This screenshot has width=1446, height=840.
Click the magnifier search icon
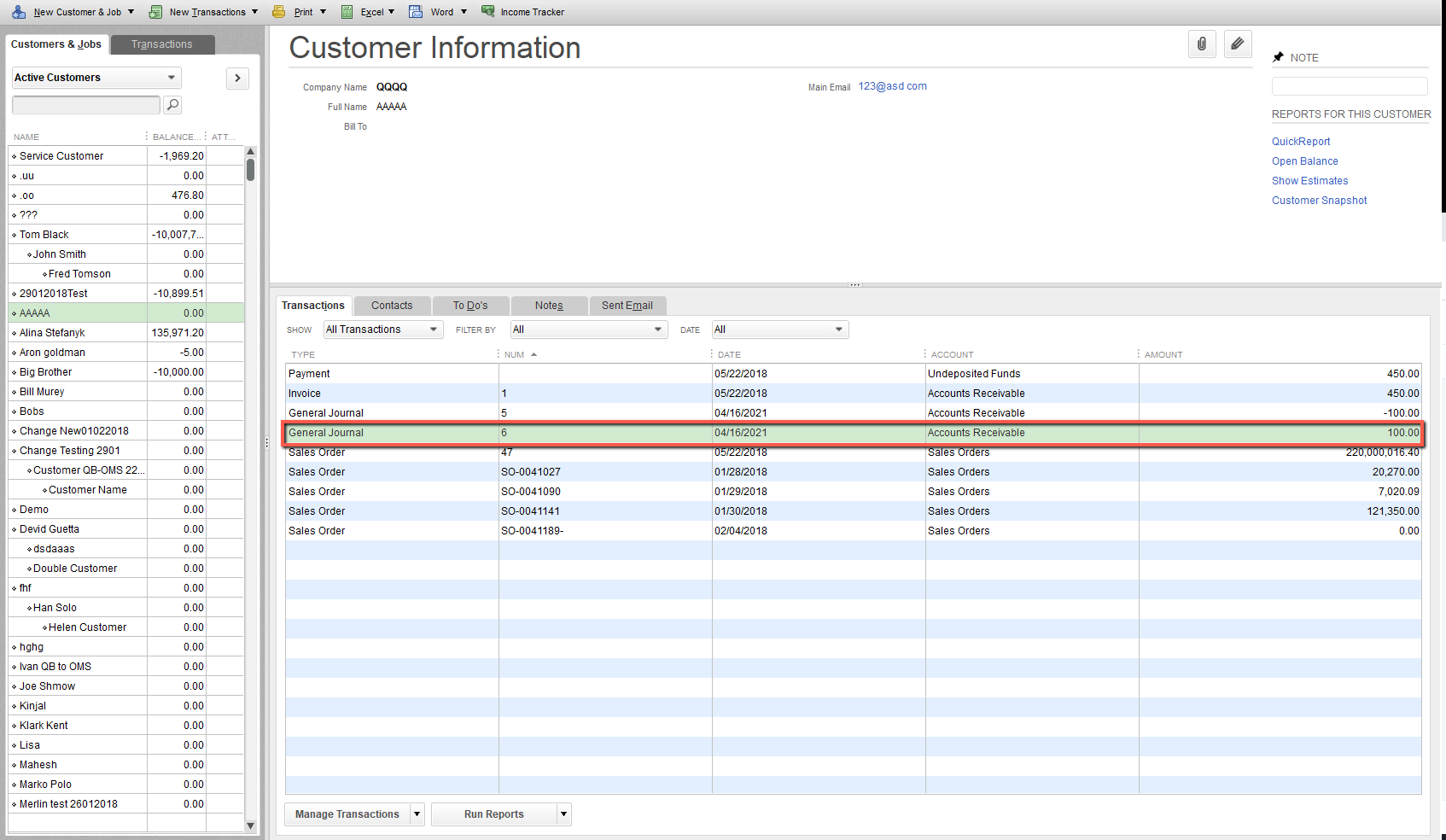[x=172, y=105]
